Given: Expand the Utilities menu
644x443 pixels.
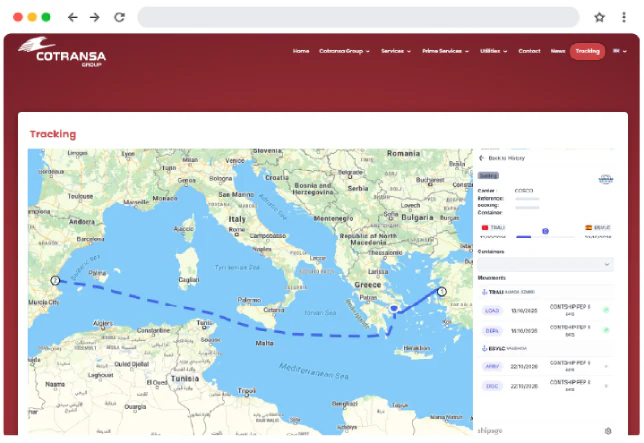Looking at the screenshot, I should (494, 51).
